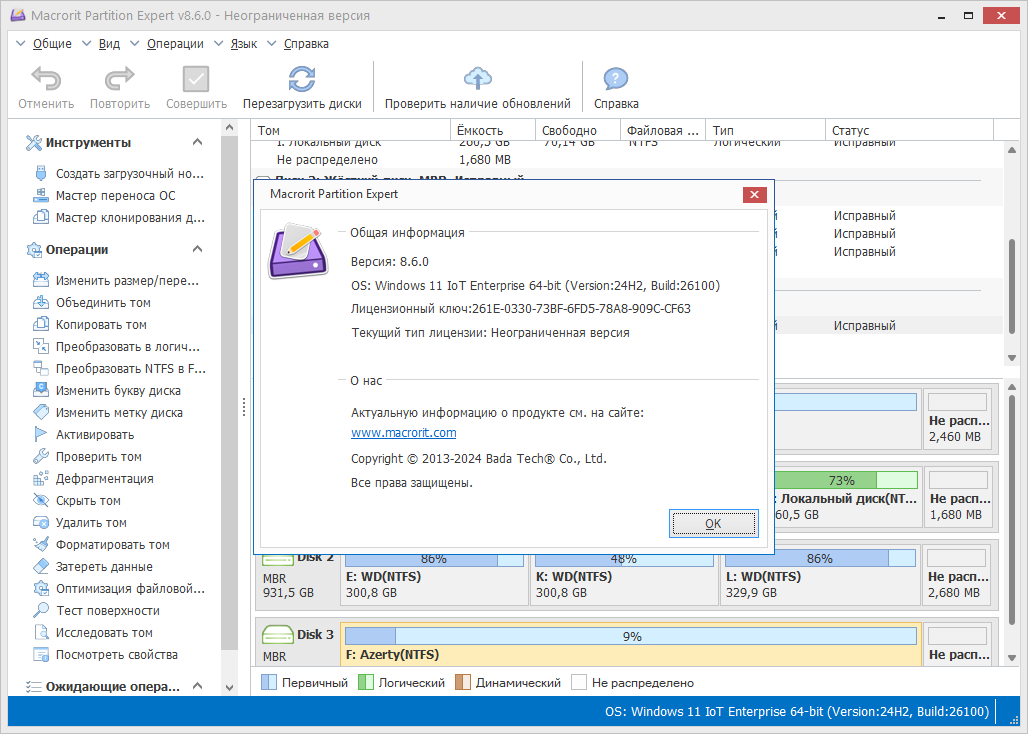
Task: Open Посмотреть свойства icon
Action: tap(41, 654)
